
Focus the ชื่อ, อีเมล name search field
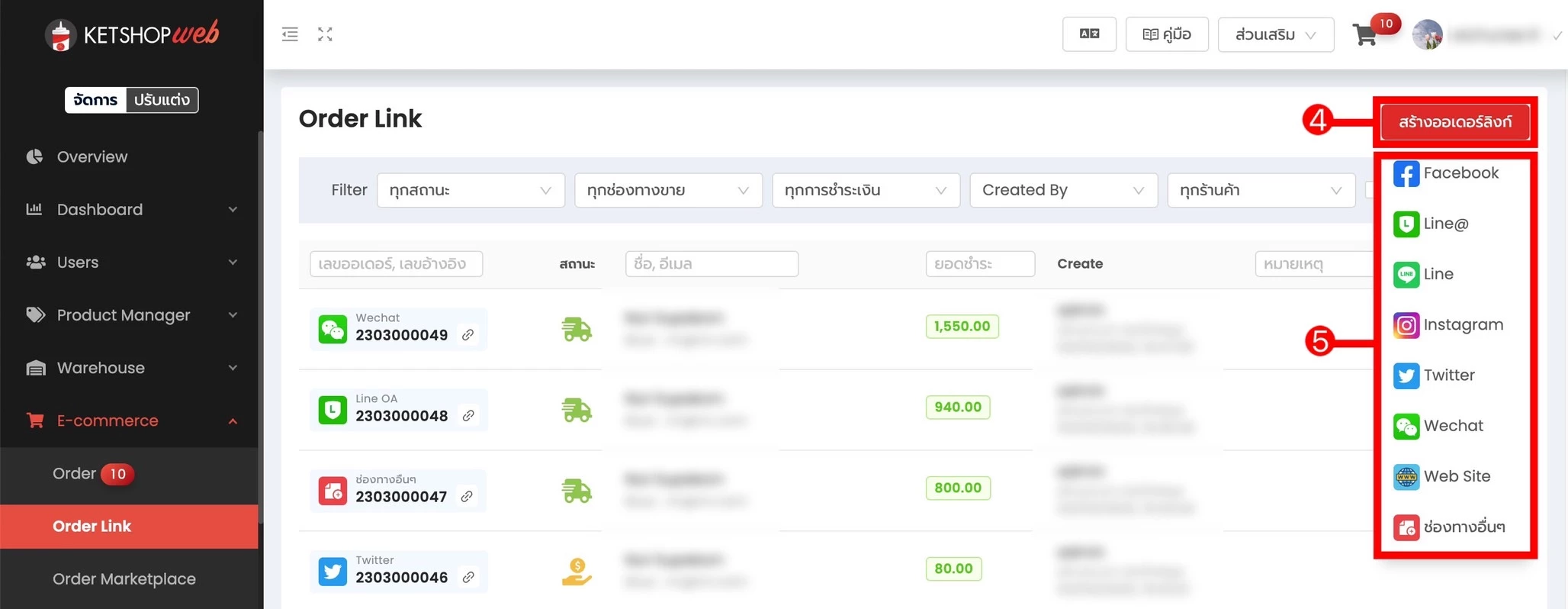click(712, 264)
